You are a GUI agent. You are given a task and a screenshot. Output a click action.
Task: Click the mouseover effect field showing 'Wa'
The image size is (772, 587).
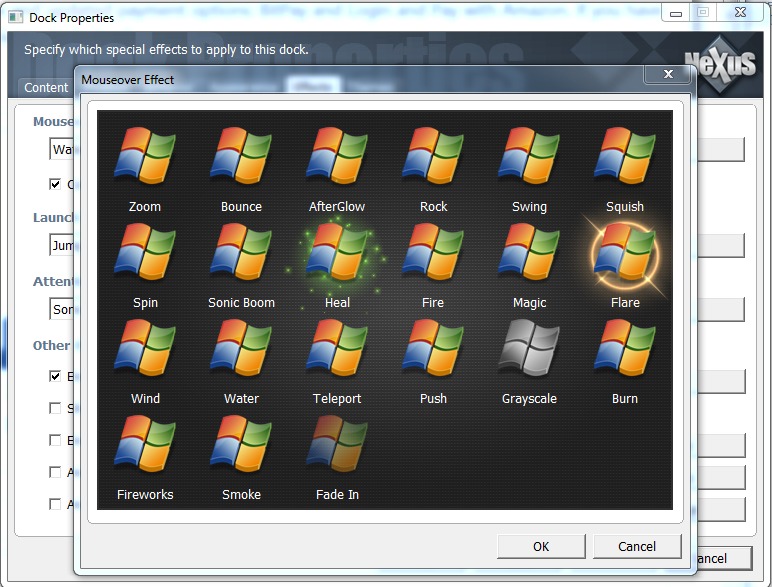62,149
